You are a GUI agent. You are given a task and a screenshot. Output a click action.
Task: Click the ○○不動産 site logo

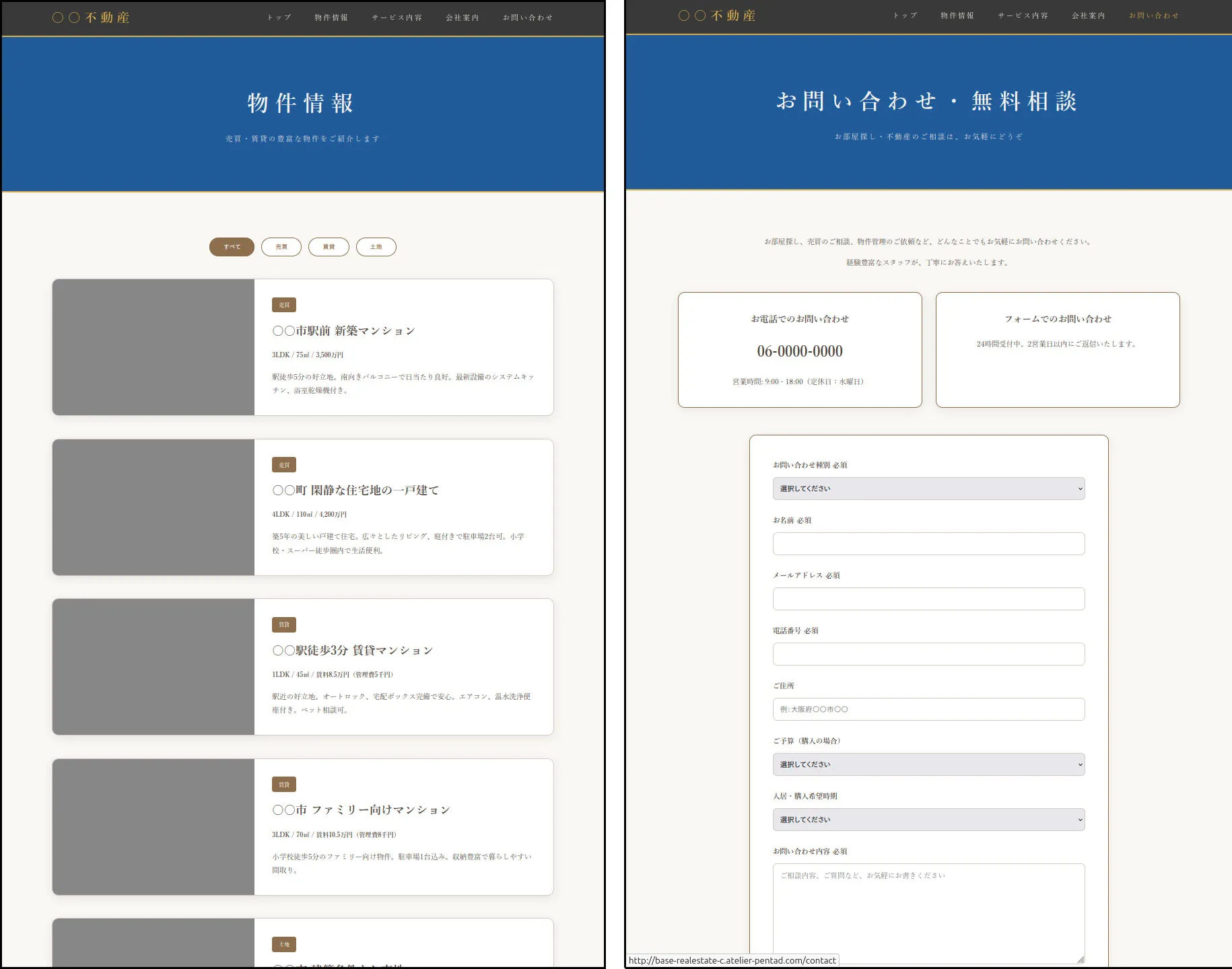tap(90, 17)
